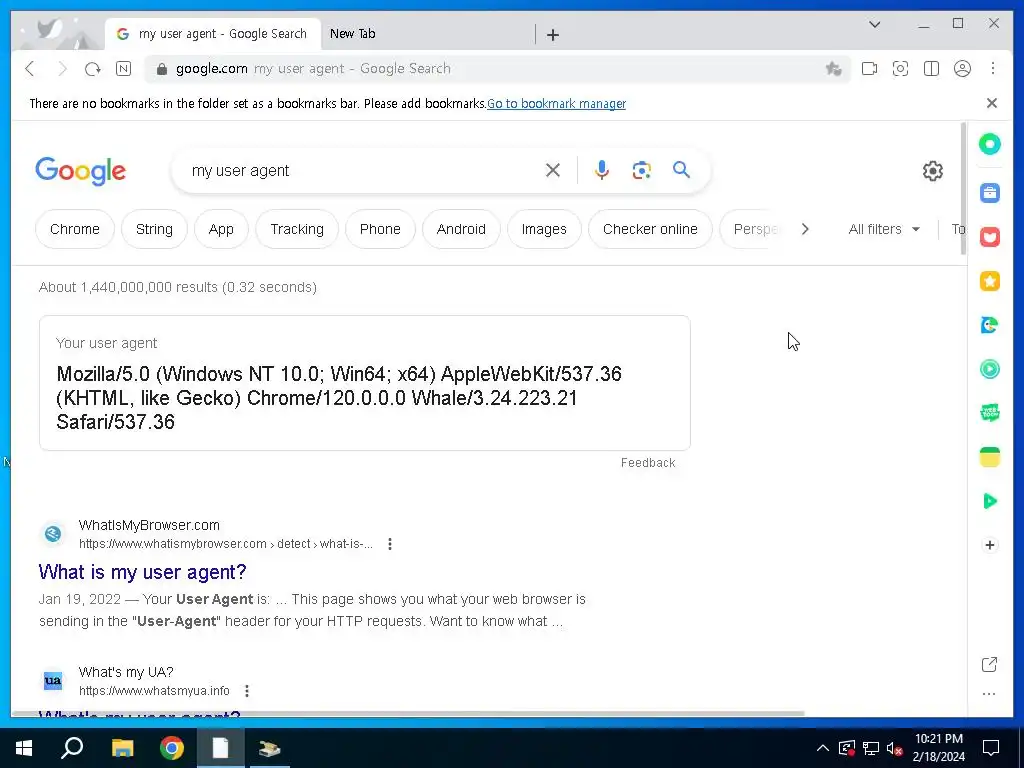Click the horizontal page scrollbar

409,714
